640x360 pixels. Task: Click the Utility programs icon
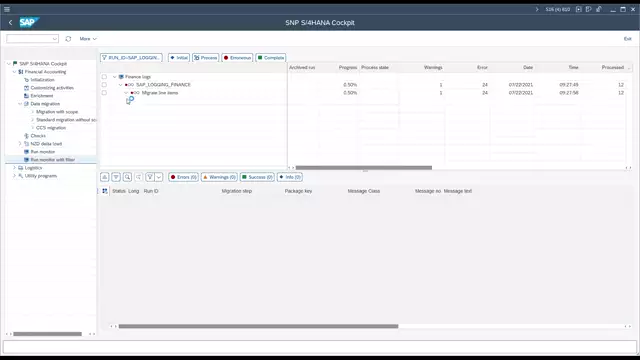(21, 176)
